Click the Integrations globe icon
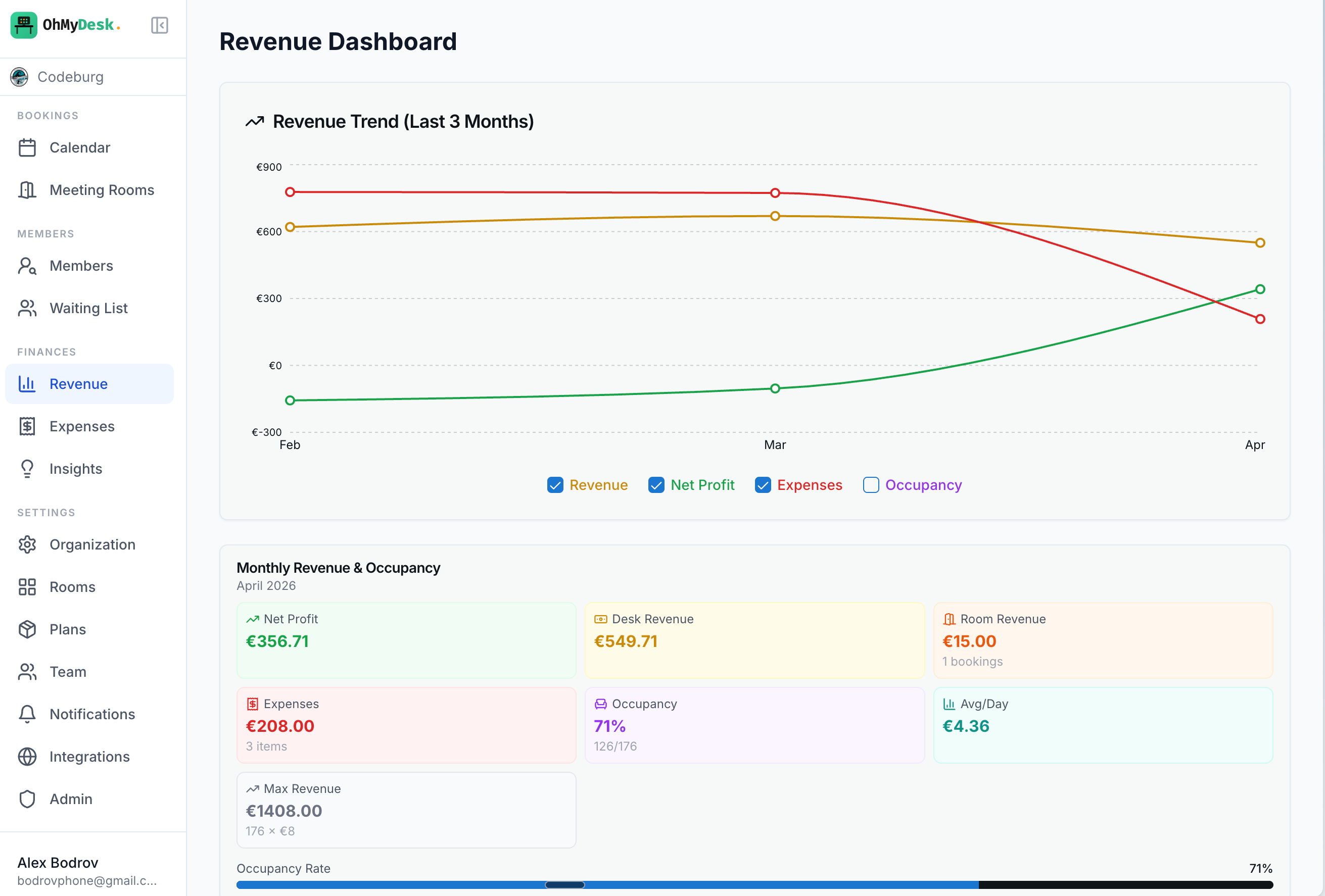 [x=27, y=757]
